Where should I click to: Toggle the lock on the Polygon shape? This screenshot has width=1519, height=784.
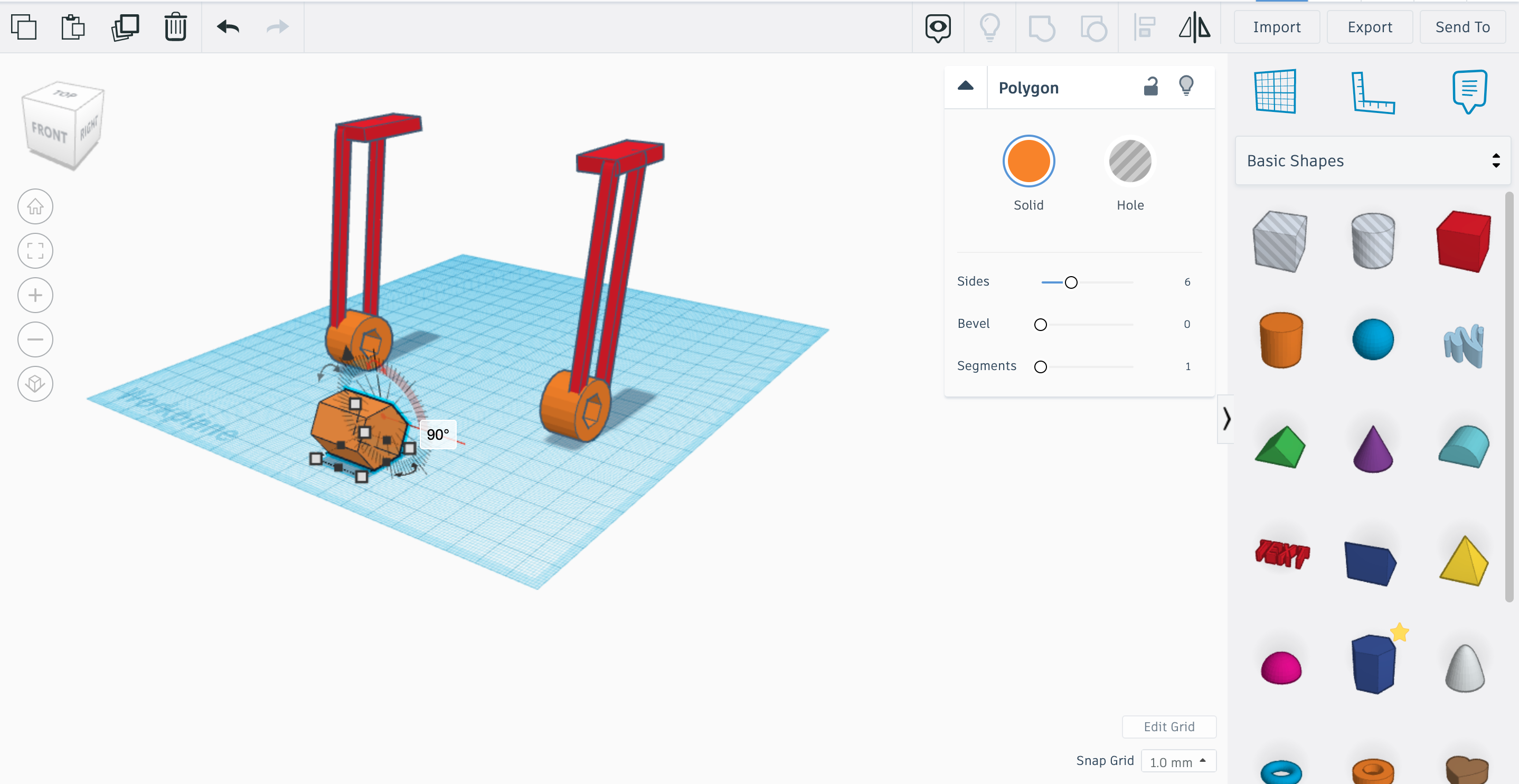(1150, 87)
